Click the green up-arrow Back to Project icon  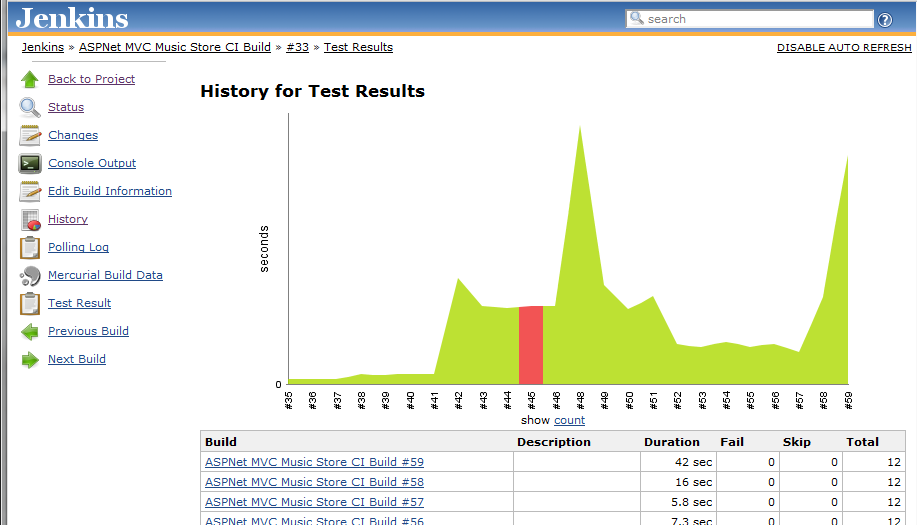tap(30, 79)
